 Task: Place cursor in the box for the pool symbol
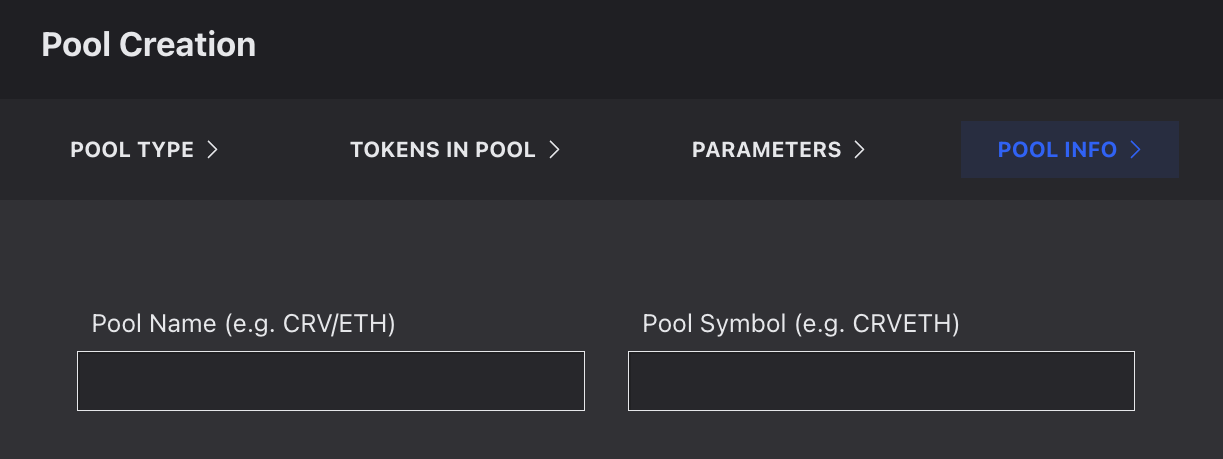pyautogui.click(x=881, y=380)
